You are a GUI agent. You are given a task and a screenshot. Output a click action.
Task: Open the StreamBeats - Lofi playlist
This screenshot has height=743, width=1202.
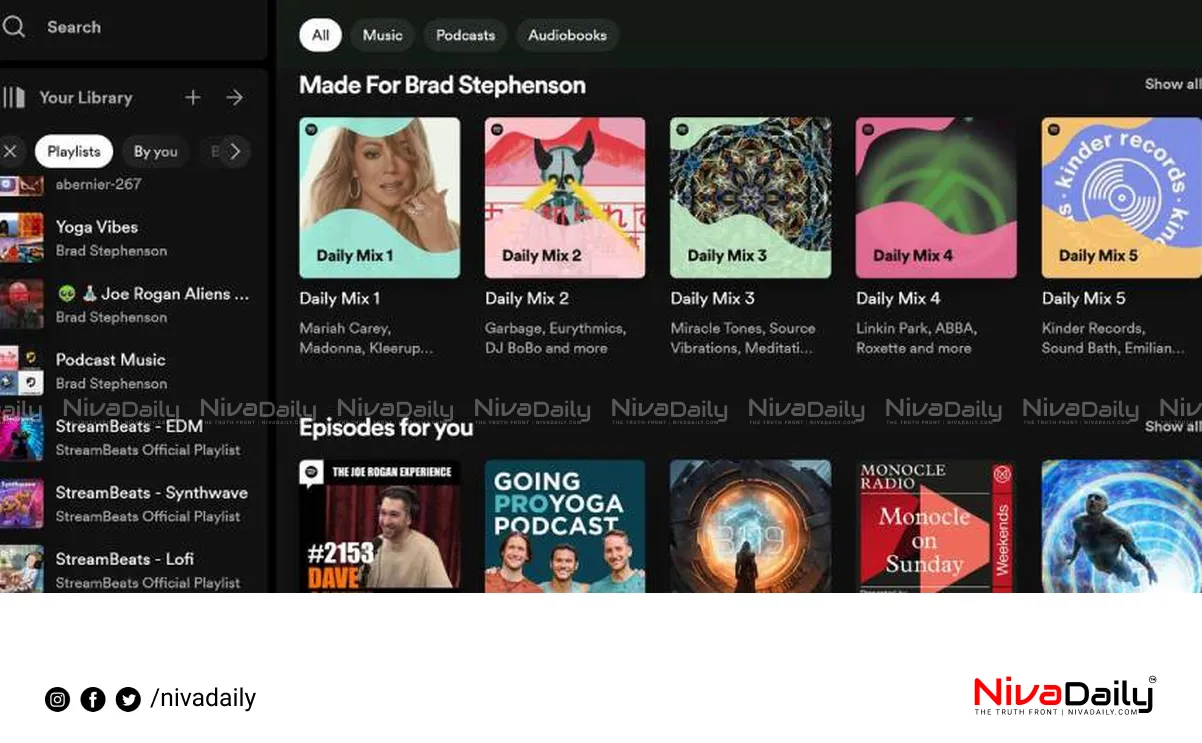point(130,569)
